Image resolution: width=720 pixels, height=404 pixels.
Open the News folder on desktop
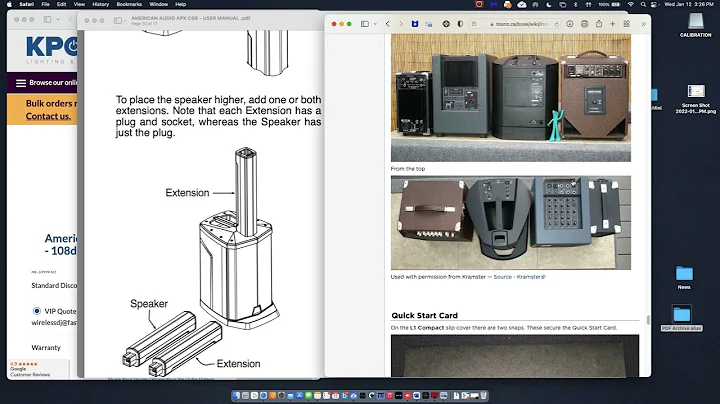[x=684, y=277]
